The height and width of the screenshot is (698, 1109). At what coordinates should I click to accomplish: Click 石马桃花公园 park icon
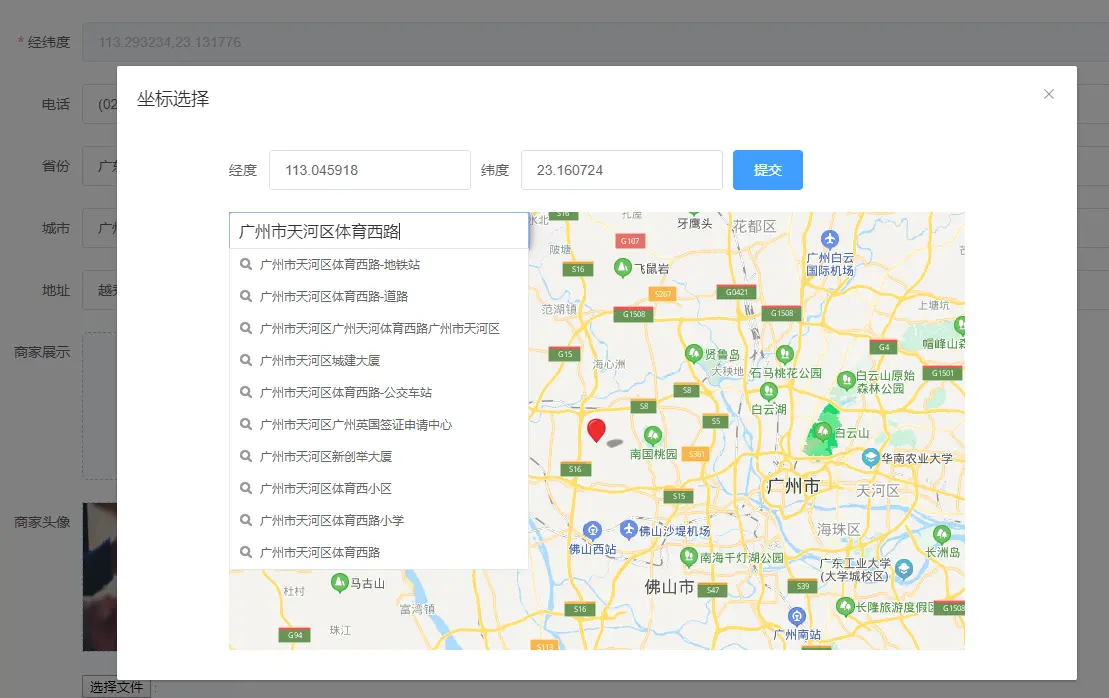tap(784, 354)
